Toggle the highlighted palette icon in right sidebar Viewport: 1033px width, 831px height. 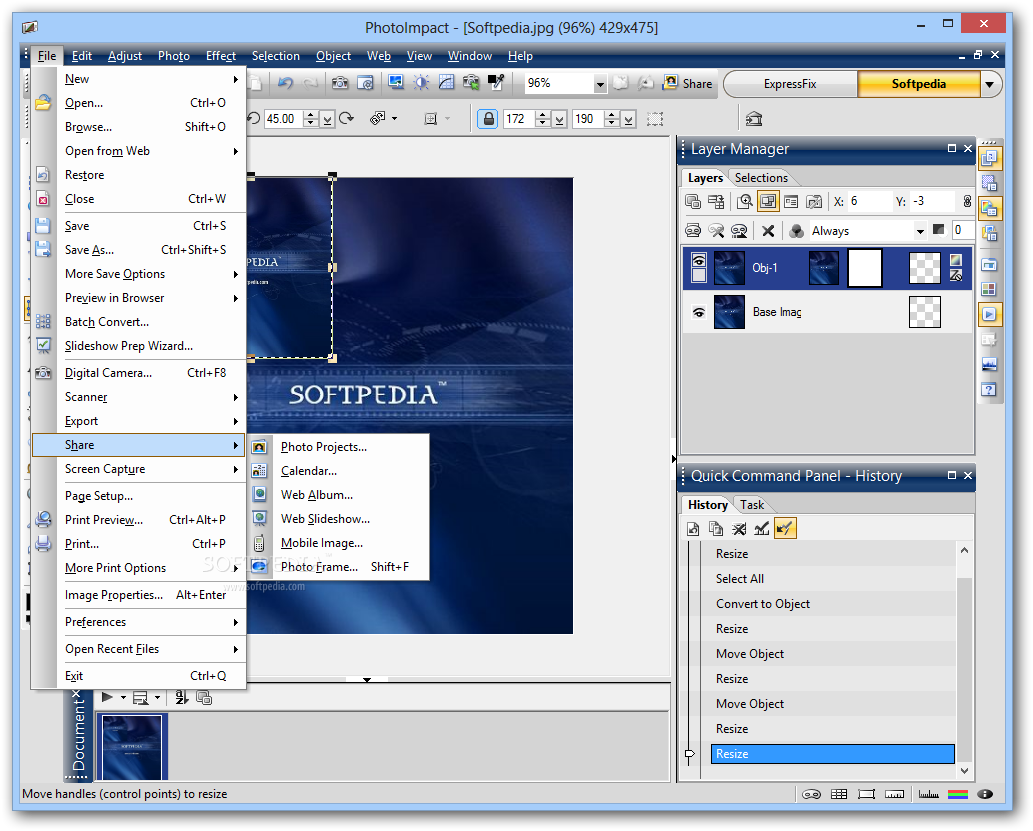(x=989, y=209)
